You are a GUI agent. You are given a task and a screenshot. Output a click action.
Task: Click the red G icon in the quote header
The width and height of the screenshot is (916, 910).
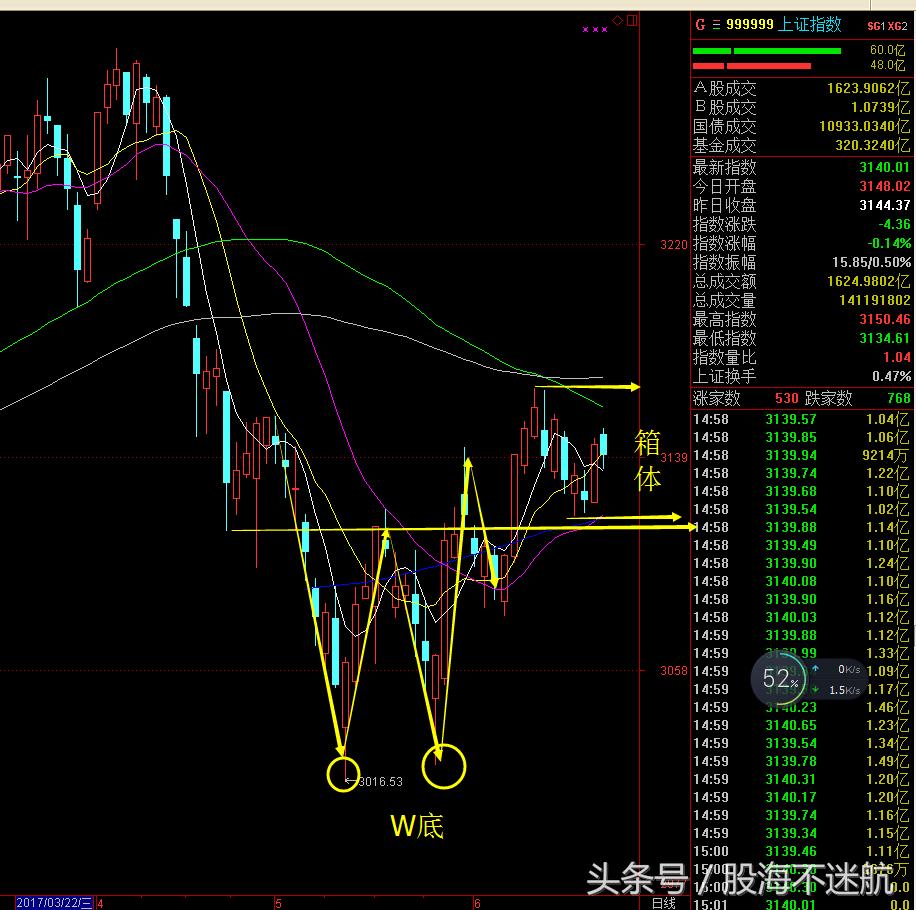click(700, 25)
